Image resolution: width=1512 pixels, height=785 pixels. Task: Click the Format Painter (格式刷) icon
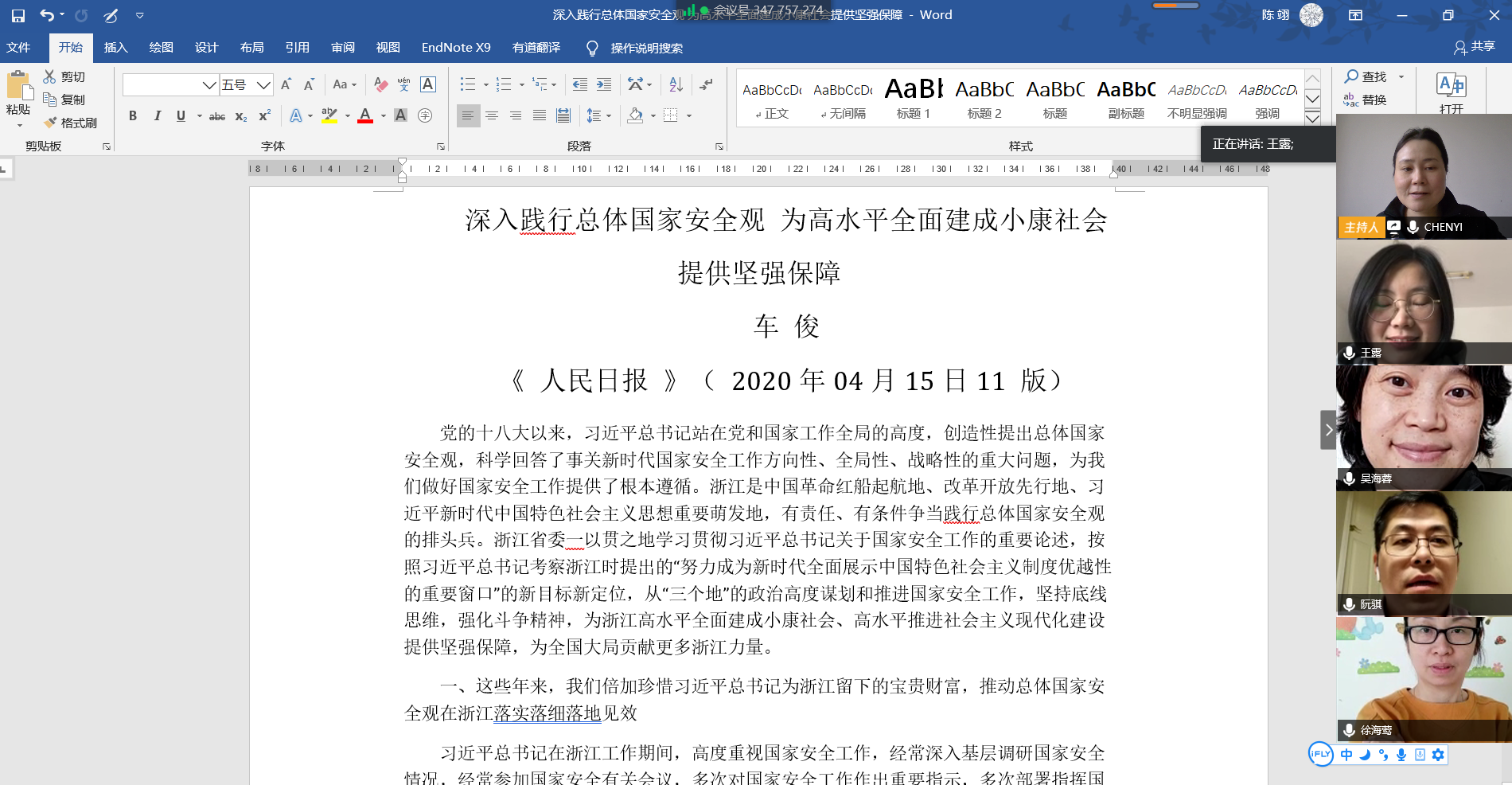click(70, 123)
